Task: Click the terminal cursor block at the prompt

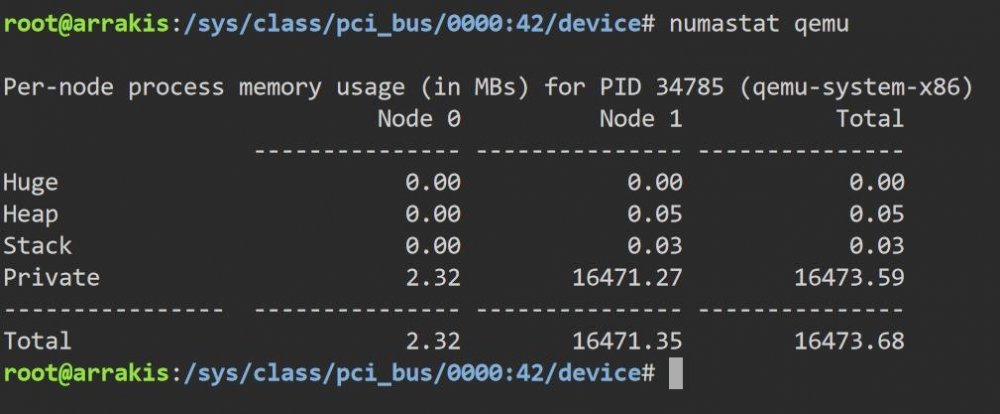Action: tap(675, 374)
